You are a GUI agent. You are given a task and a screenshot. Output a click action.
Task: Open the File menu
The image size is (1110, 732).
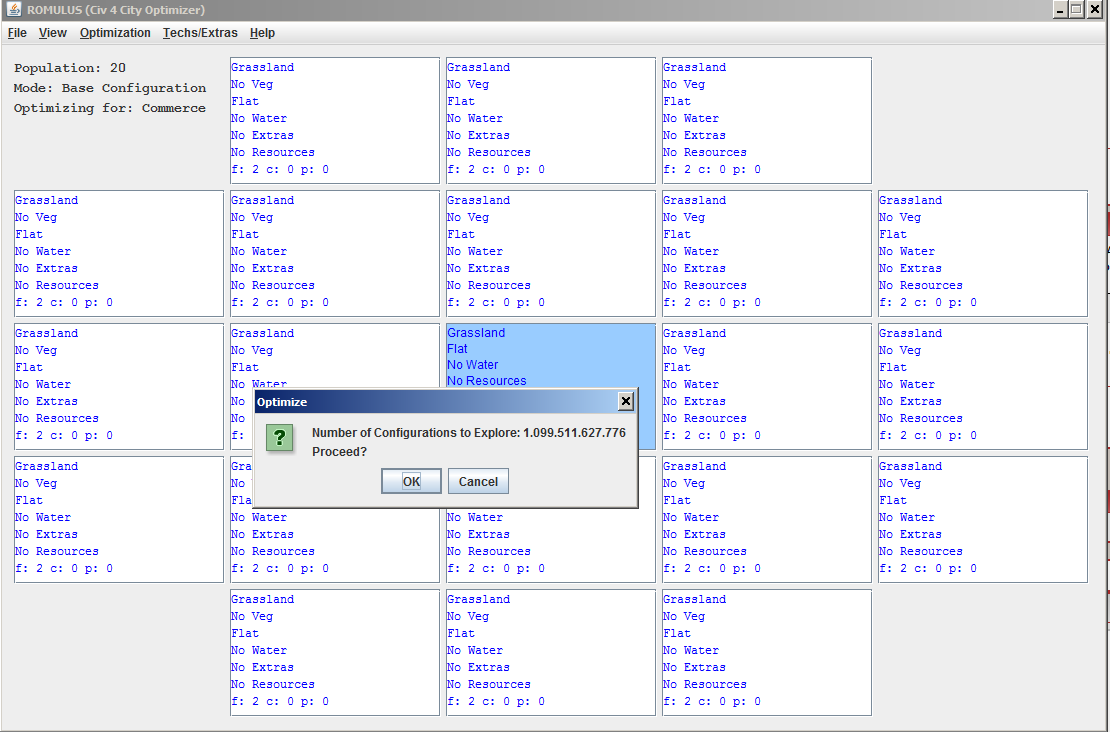(17, 33)
